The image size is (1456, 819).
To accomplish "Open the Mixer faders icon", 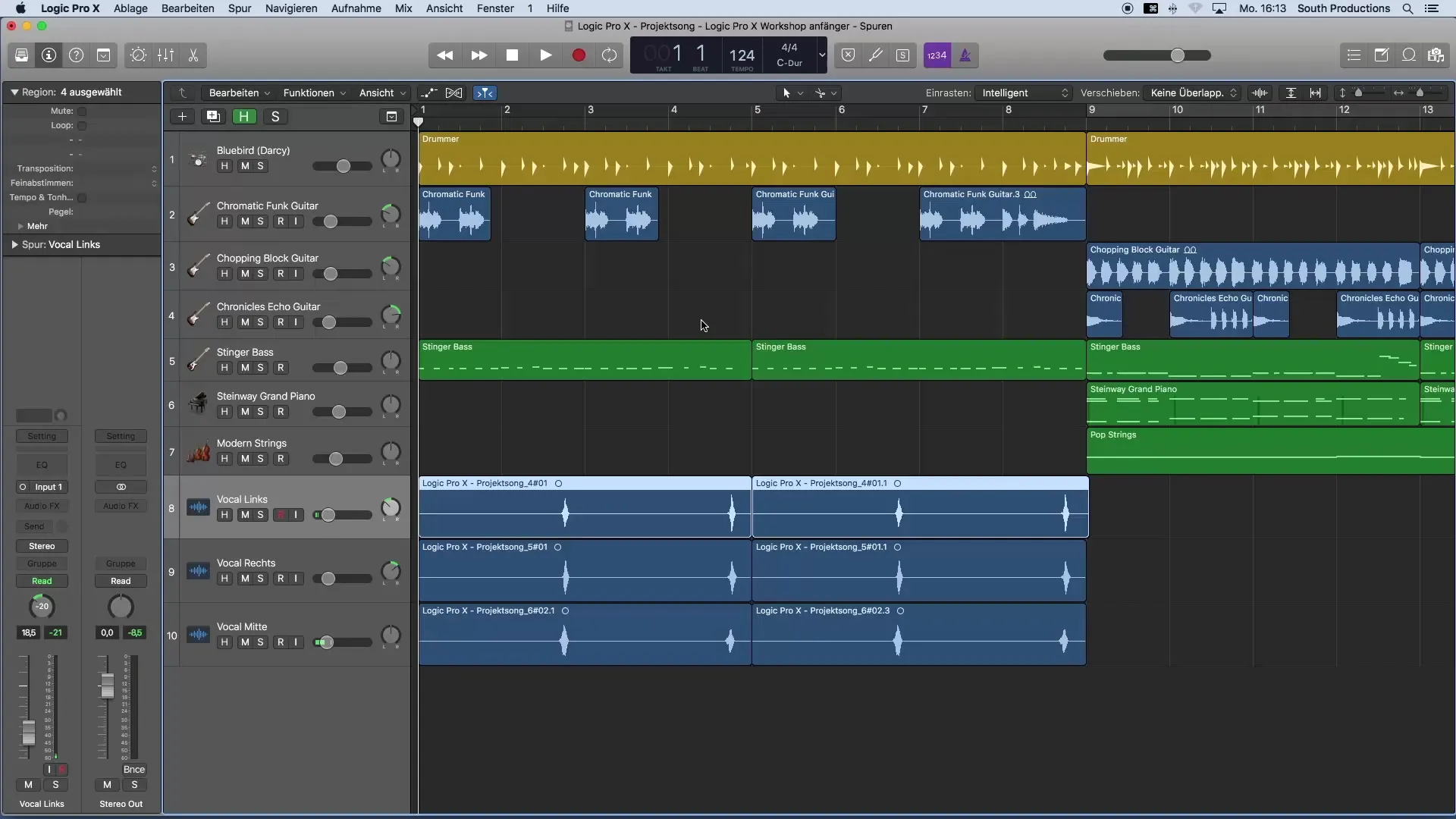I will pyautogui.click(x=165, y=55).
